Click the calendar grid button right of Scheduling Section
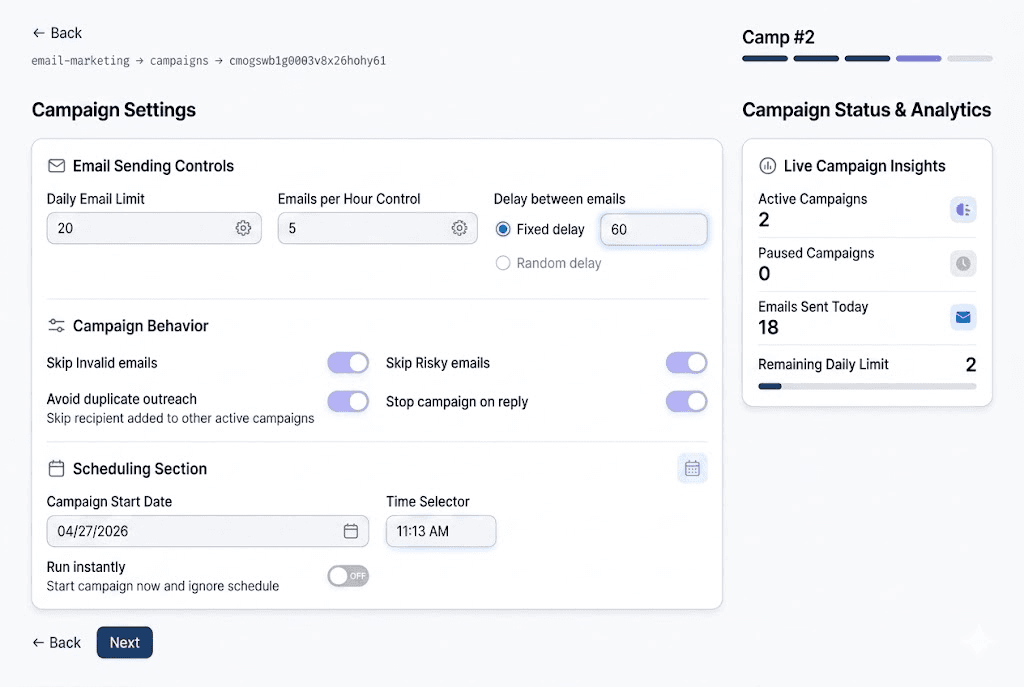The width and height of the screenshot is (1024, 687). 692,468
